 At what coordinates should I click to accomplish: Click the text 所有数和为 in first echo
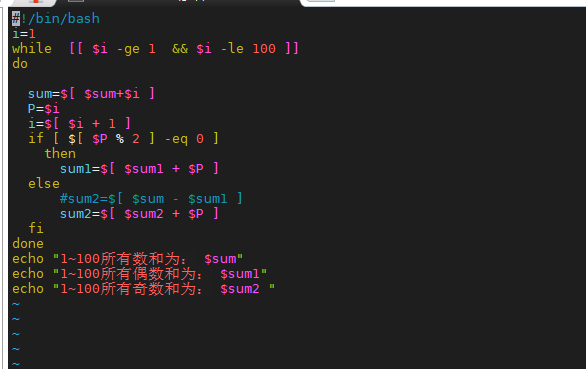[x=141, y=259]
